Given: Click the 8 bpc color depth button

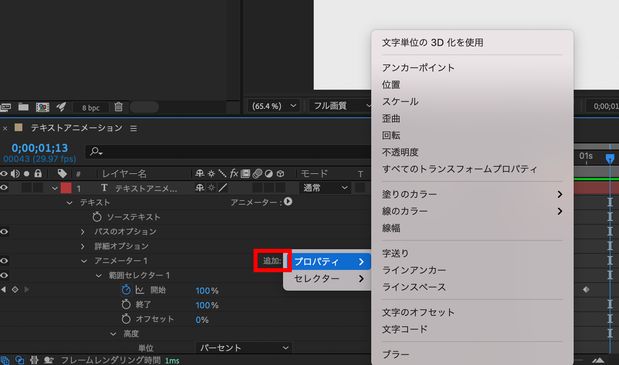Looking at the screenshot, I should pyautogui.click(x=91, y=108).
